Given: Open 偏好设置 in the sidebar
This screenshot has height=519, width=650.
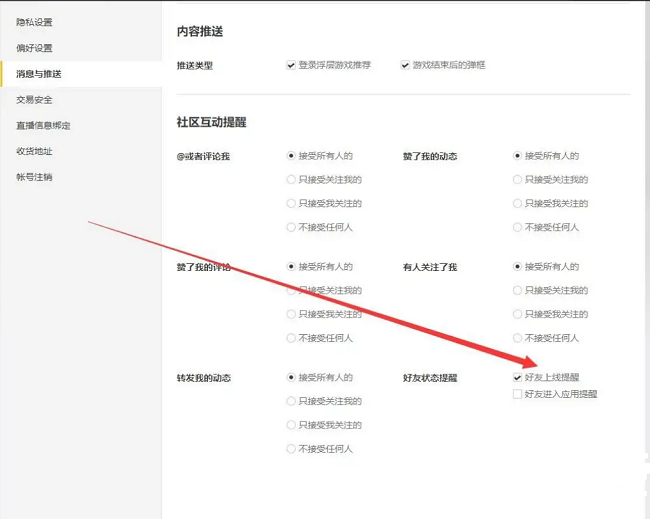Looking at the screenshot, I should [x=34, y=48].
